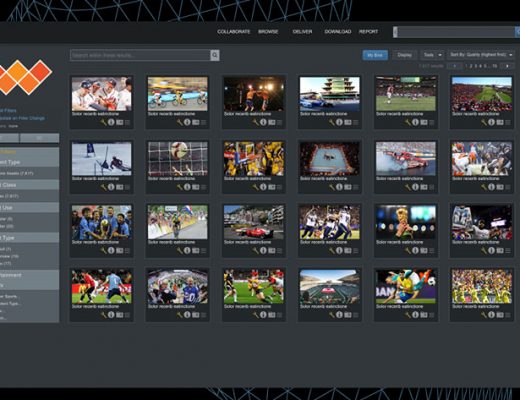Click wrench icon under pagoda racetrack card
Image resolution: width=520 pixels, height=400 pixels.
tap(332, 122)
